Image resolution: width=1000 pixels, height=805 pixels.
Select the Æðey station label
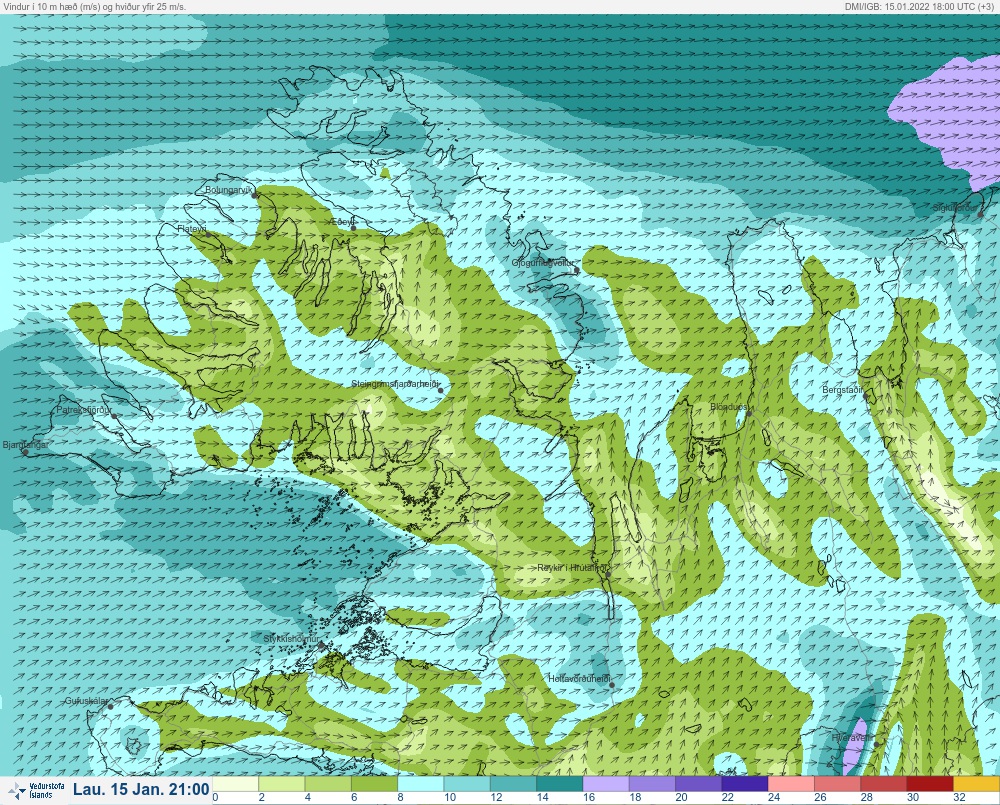tap(342, 222)
